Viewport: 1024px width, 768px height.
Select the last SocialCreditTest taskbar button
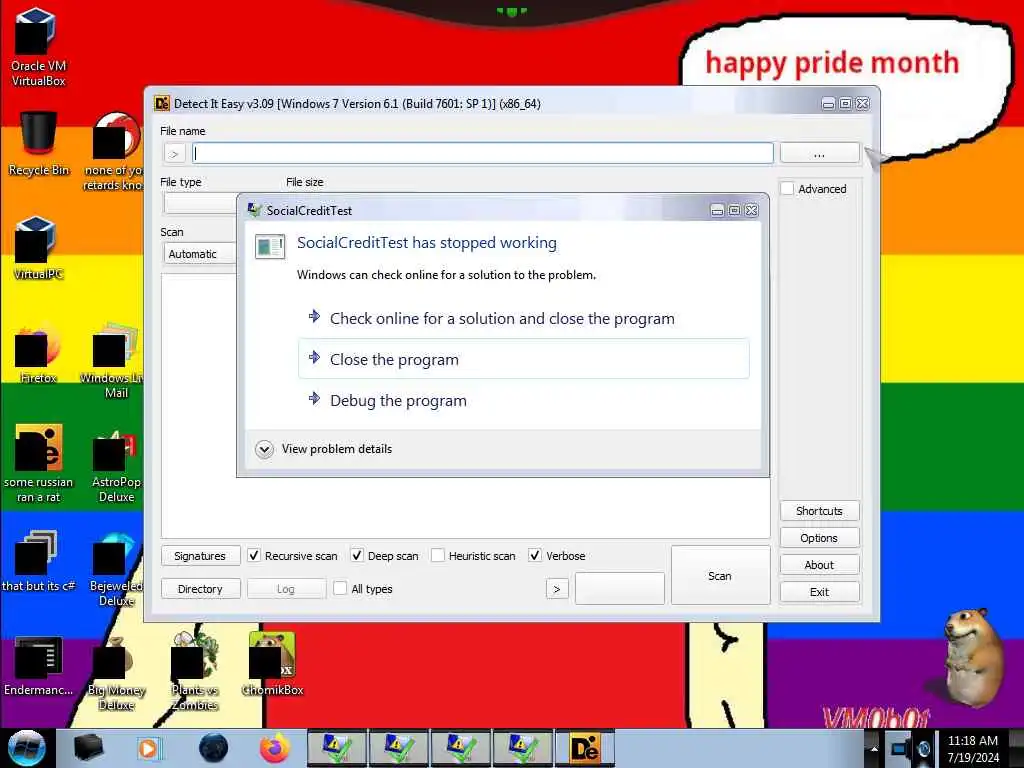coord(523,748)
